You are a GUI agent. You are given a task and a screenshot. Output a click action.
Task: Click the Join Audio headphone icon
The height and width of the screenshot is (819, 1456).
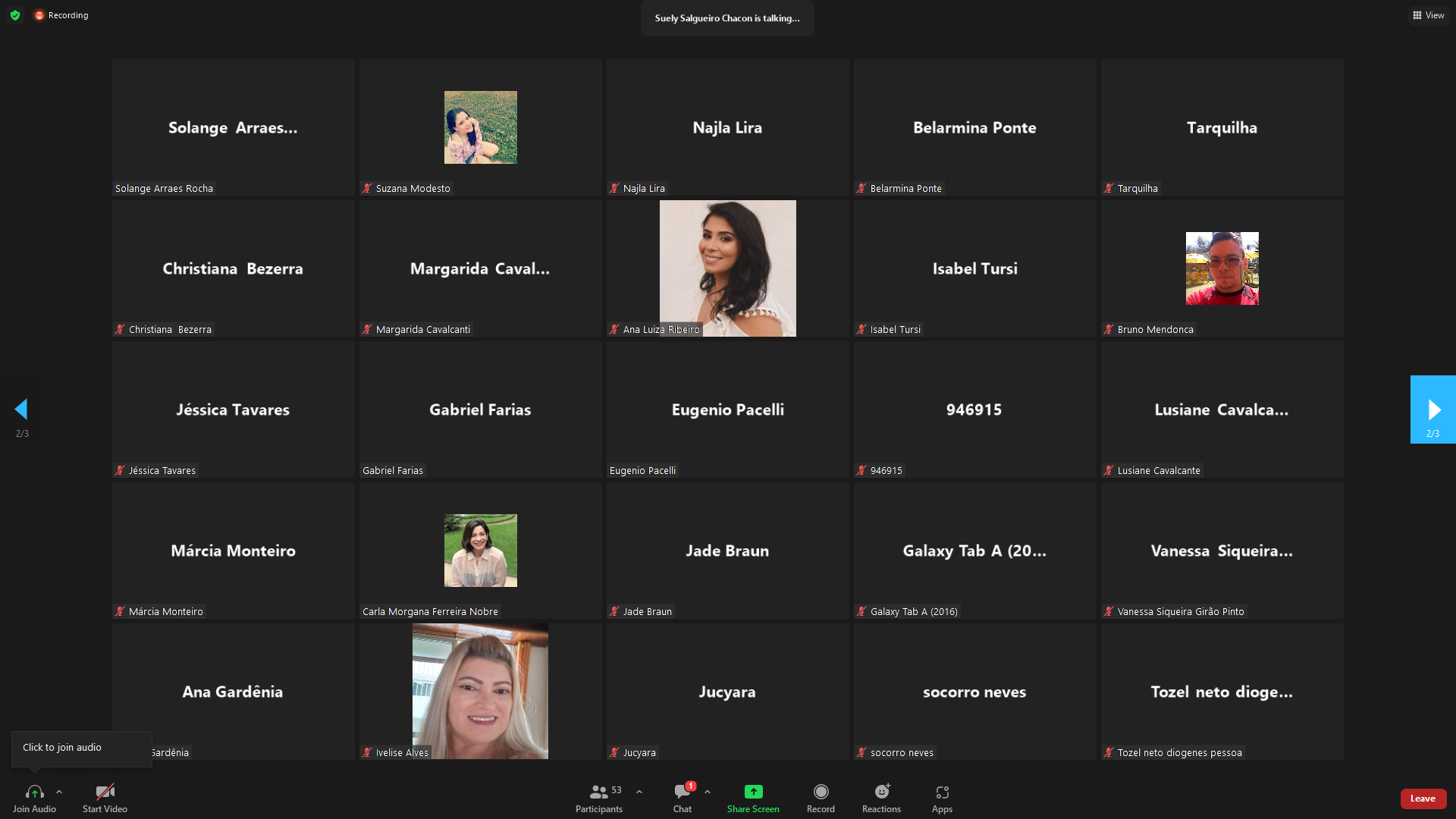pos(34,792)
